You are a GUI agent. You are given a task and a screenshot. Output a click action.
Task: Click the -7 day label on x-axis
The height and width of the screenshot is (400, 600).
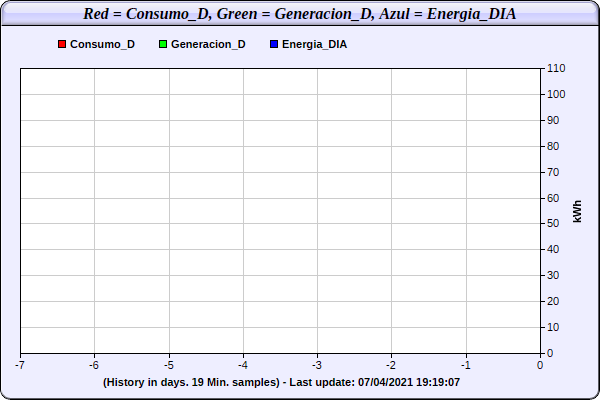(x=20, y=365)
